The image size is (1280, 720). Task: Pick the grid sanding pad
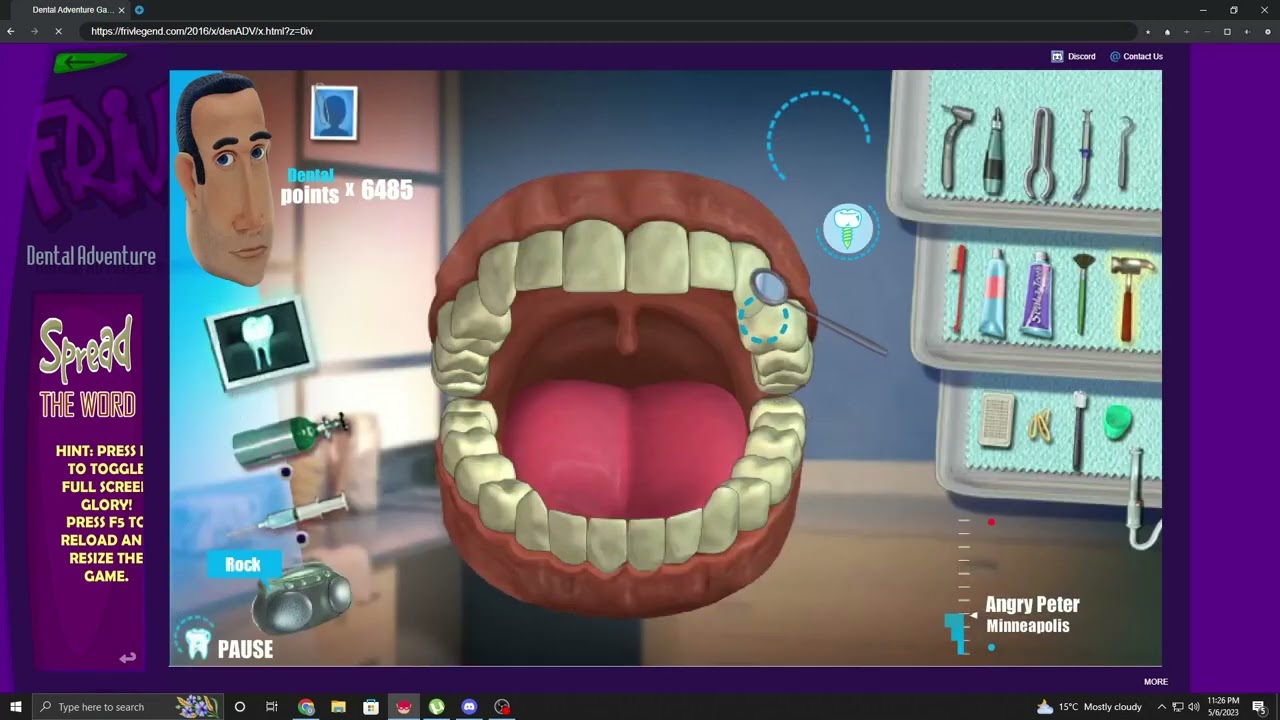coord(996,420)
